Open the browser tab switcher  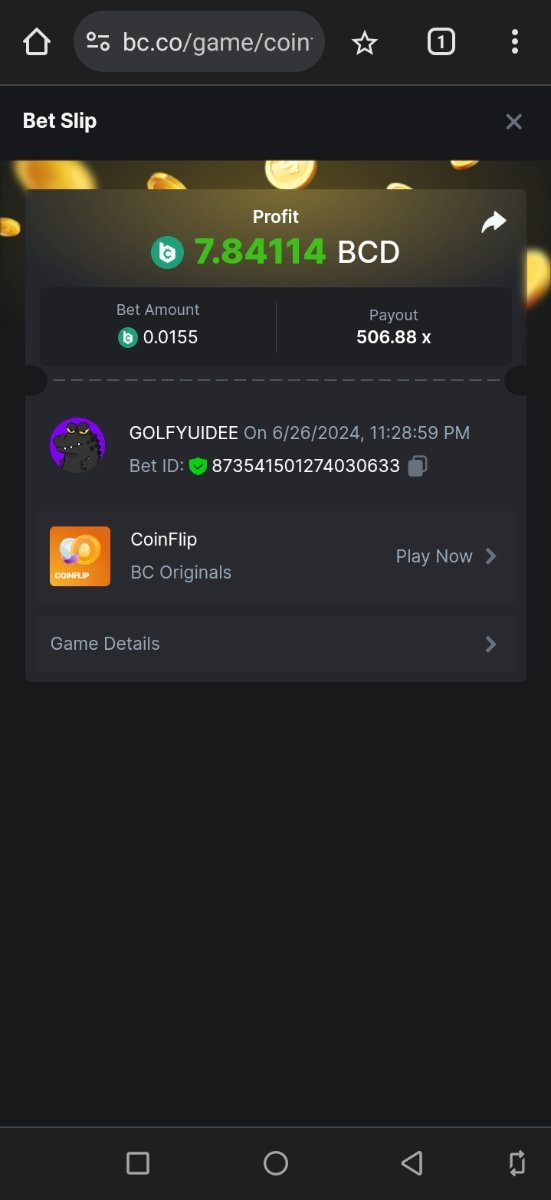pyautogui.click(x=441, y=42)
